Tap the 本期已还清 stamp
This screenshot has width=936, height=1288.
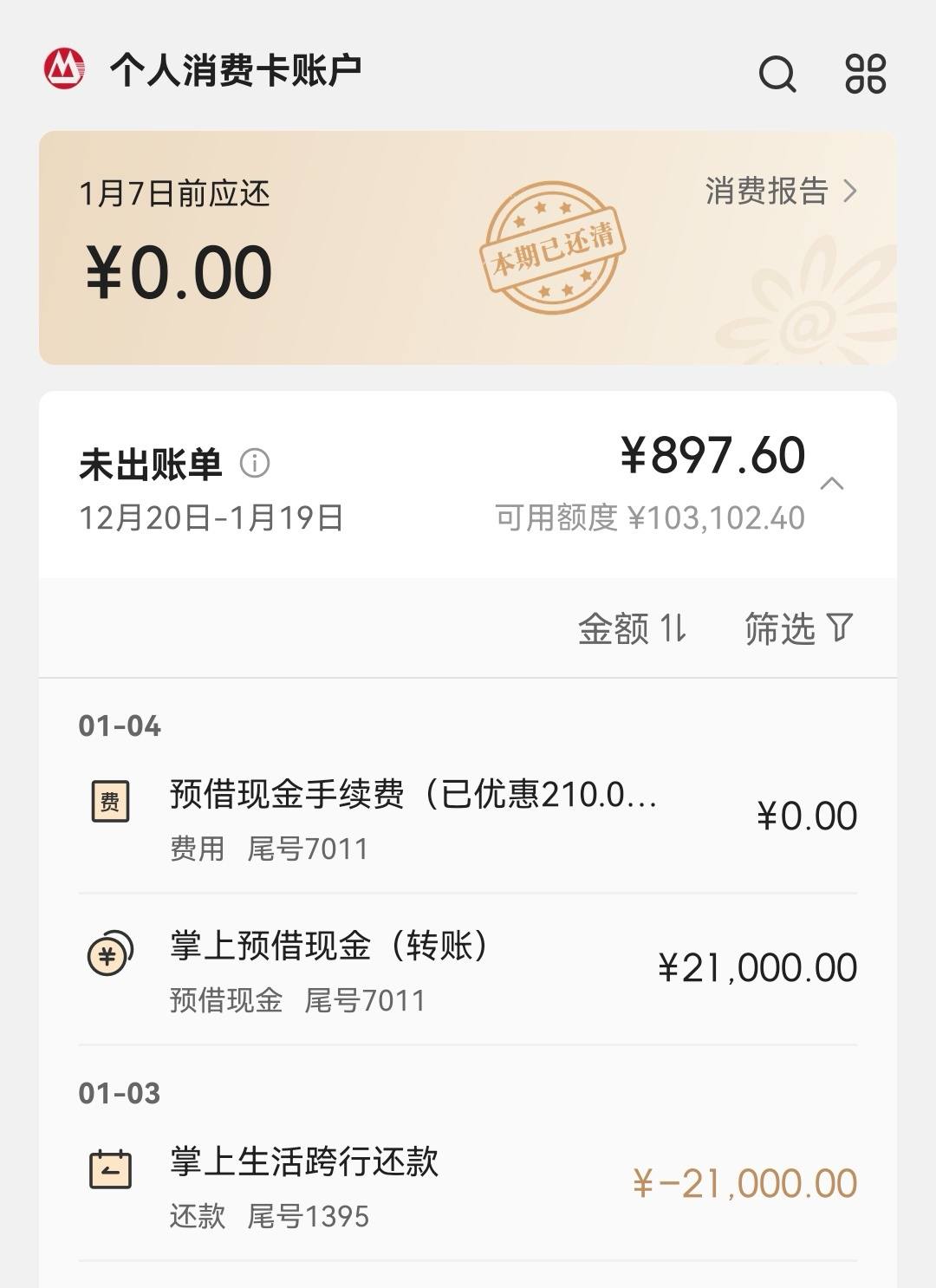click(552, 247)
